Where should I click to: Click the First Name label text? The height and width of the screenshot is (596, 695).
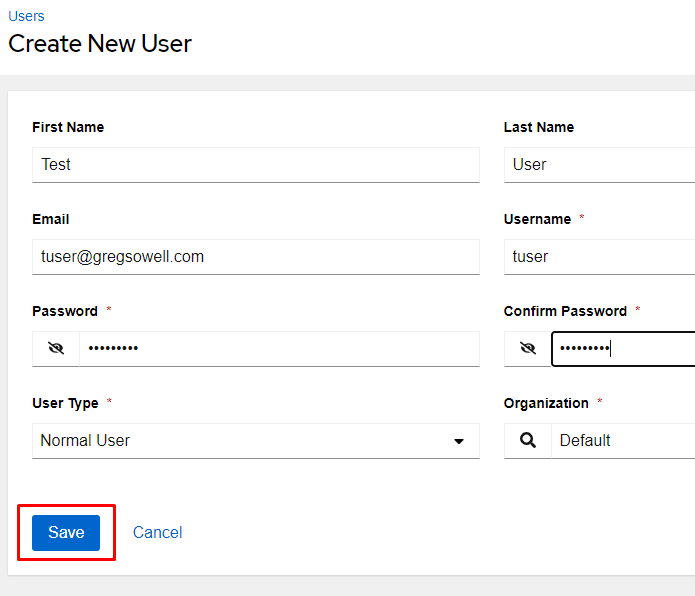coord(68,127)
